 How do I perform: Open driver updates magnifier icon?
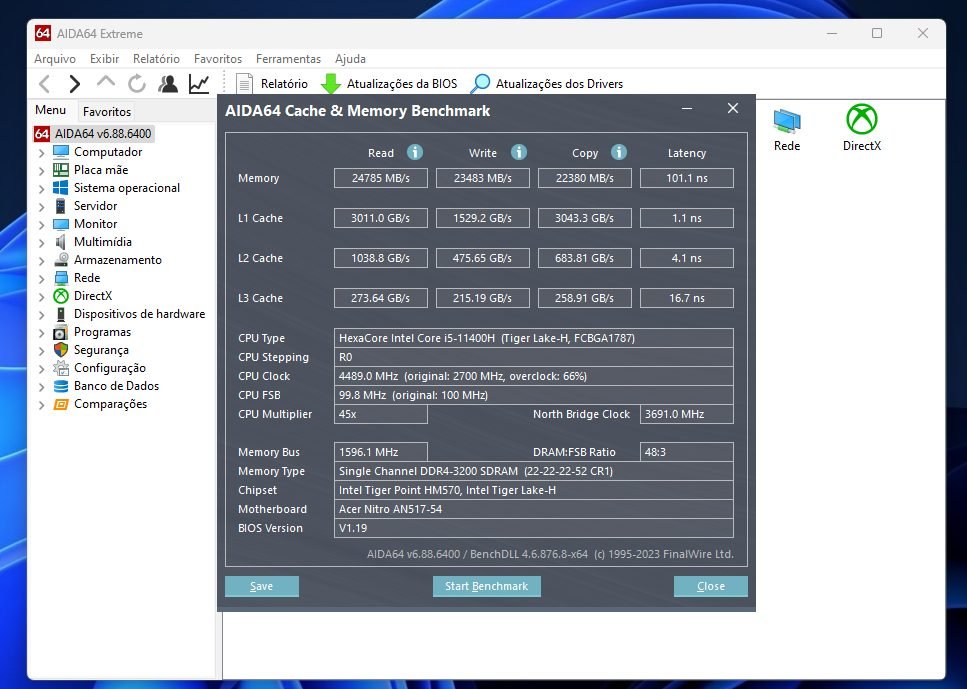(481, 84)
